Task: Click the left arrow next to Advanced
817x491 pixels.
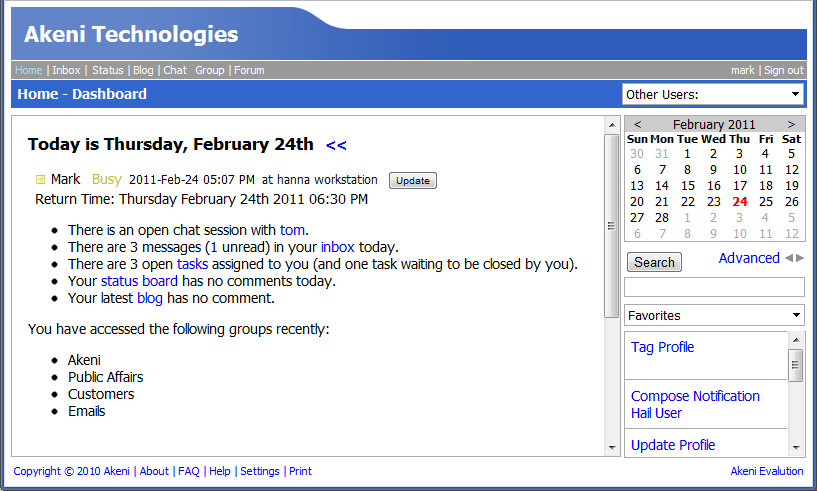Action: pyautogui.click(x=788, y=258)
